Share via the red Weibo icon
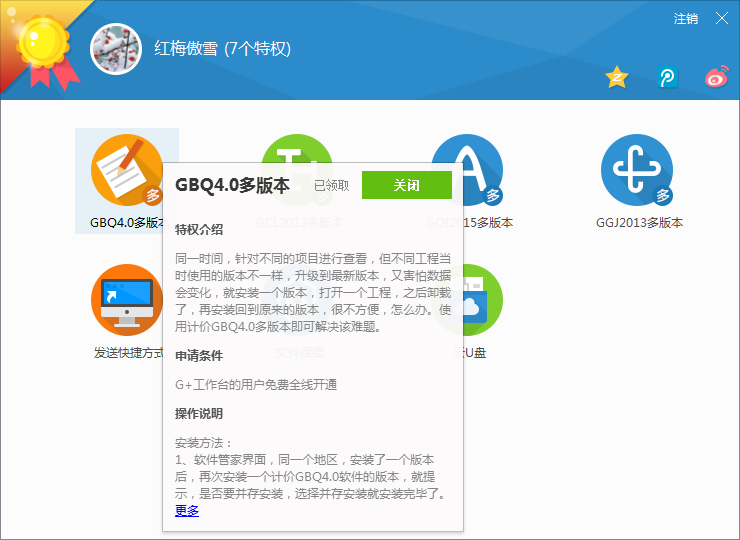Viewport: 740px width, 540px height. (x=717, y=77)
